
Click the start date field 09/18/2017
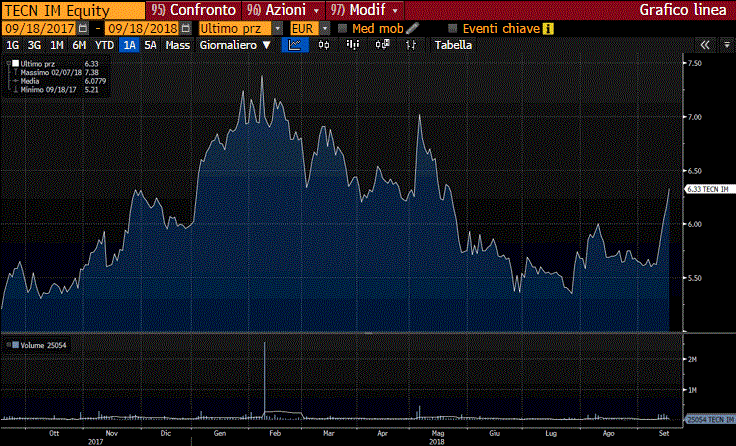click(x=39, y=29)
